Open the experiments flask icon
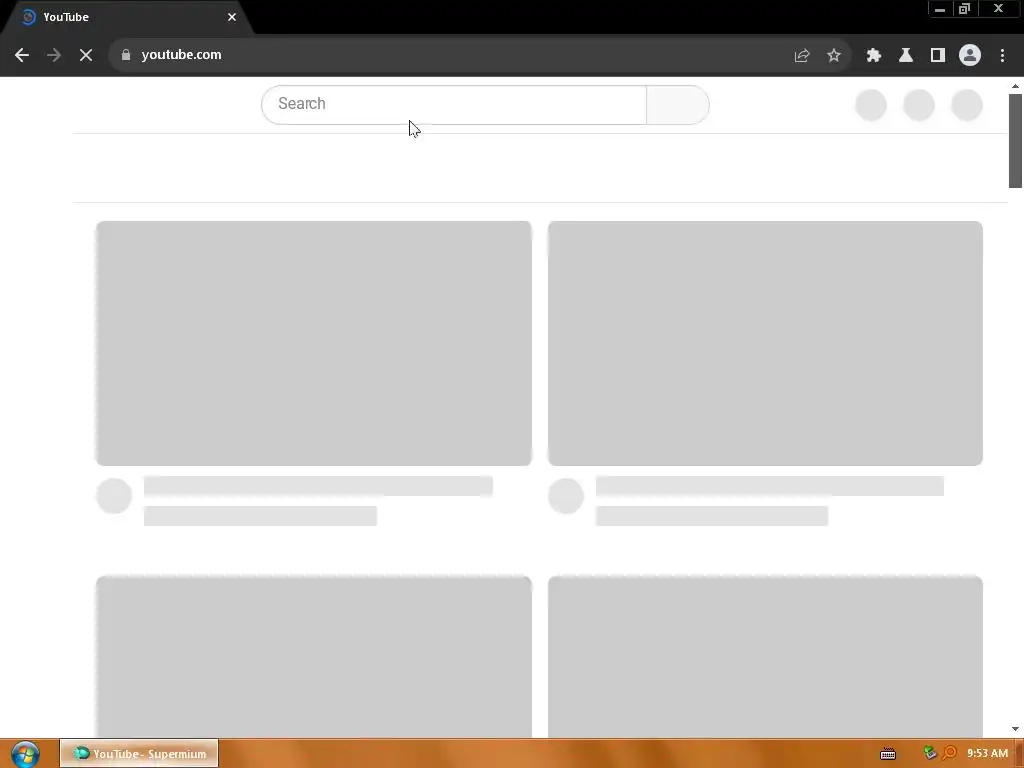1024x768 pixels. pos(906,56)
